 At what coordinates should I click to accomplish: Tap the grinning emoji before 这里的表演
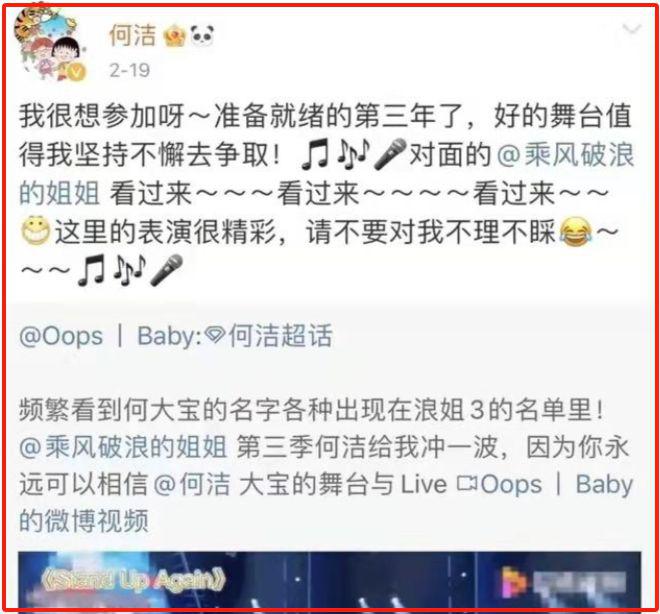tap(35, 231)
